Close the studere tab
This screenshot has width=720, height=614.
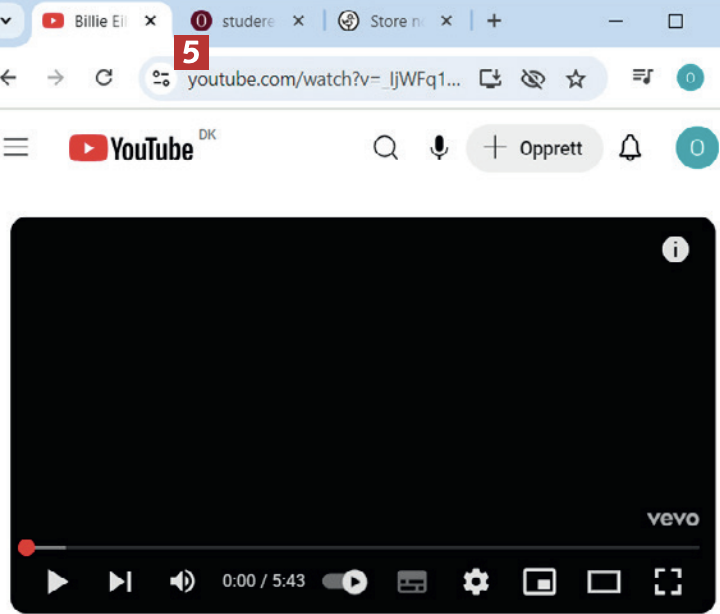point(298,21)
